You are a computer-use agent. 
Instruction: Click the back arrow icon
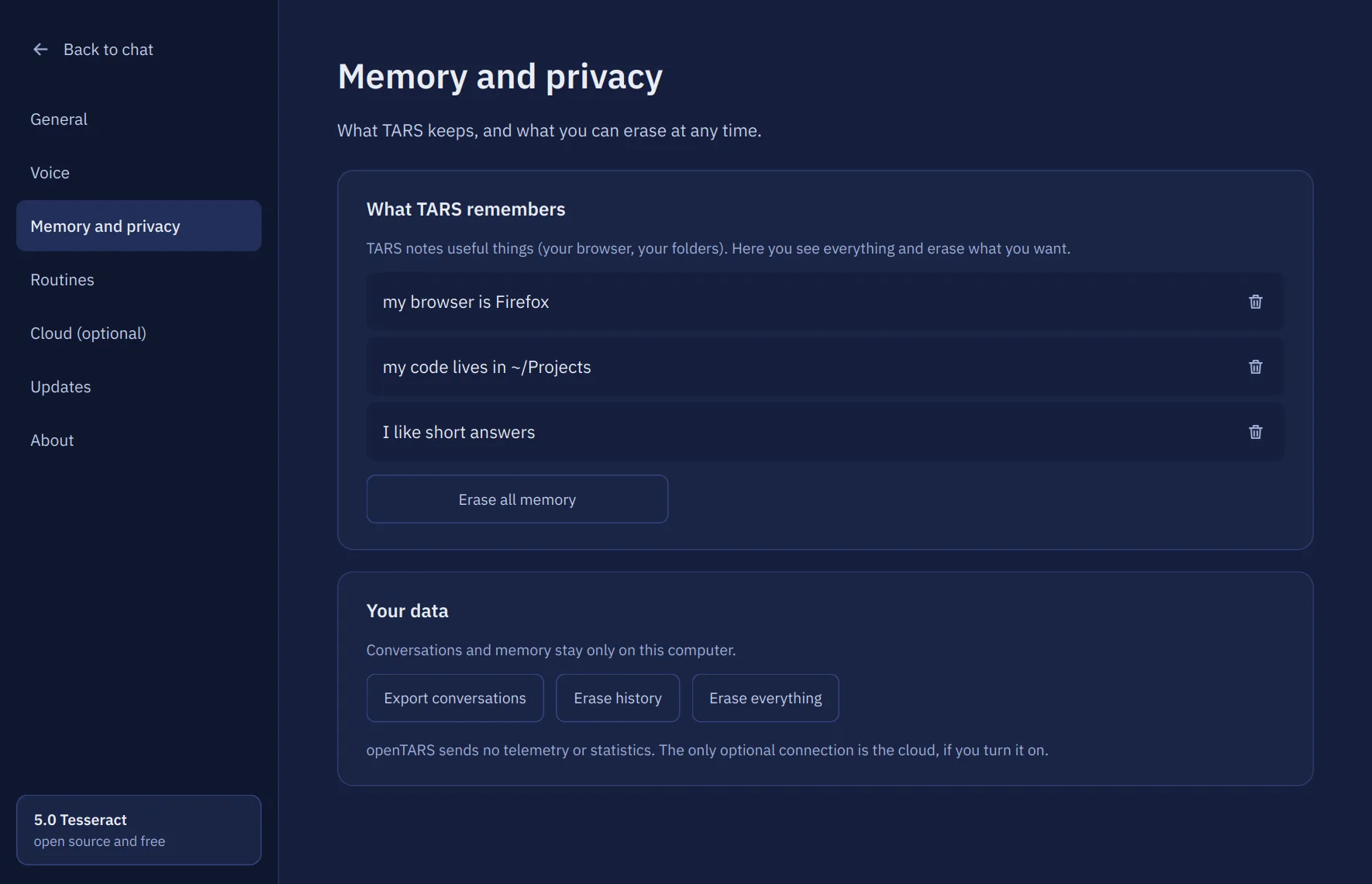click(x=40, y=50)
